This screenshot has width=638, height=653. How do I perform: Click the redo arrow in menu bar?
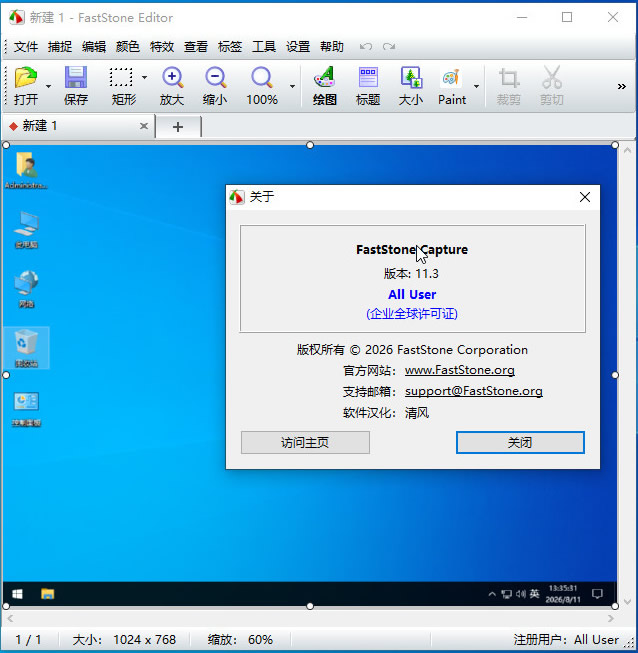(x=389, y=47)
